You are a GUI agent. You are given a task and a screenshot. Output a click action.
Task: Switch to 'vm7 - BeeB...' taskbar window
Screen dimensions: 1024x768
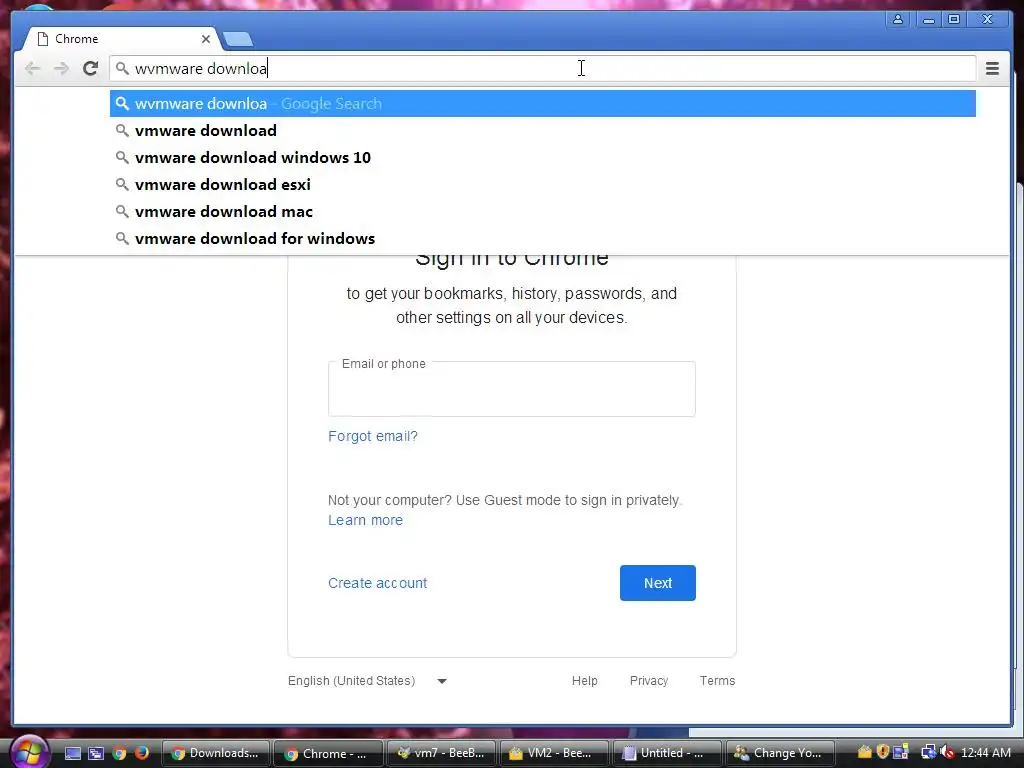[441, 753]
